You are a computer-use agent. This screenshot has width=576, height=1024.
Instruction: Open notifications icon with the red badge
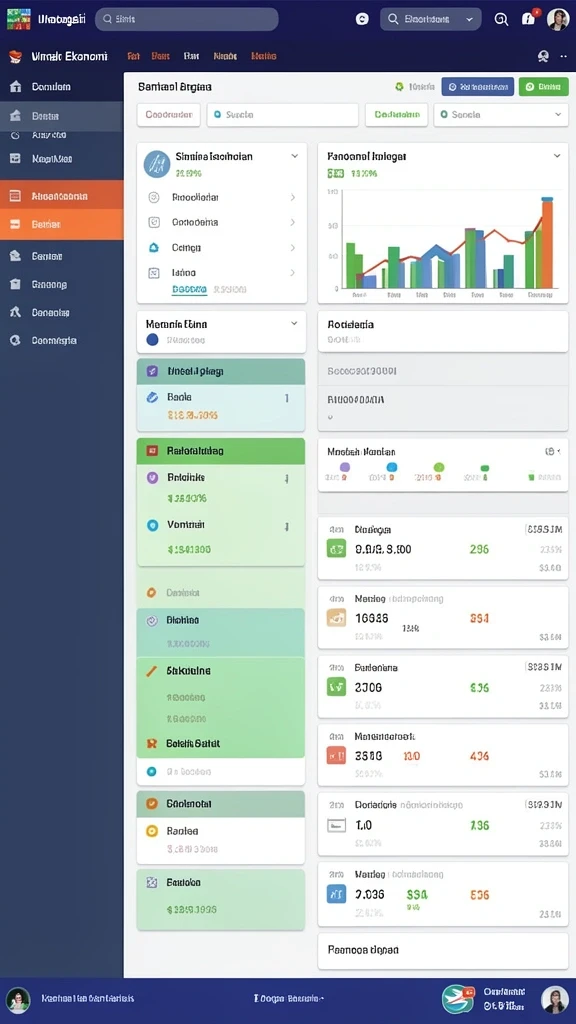tap(529, 18)
